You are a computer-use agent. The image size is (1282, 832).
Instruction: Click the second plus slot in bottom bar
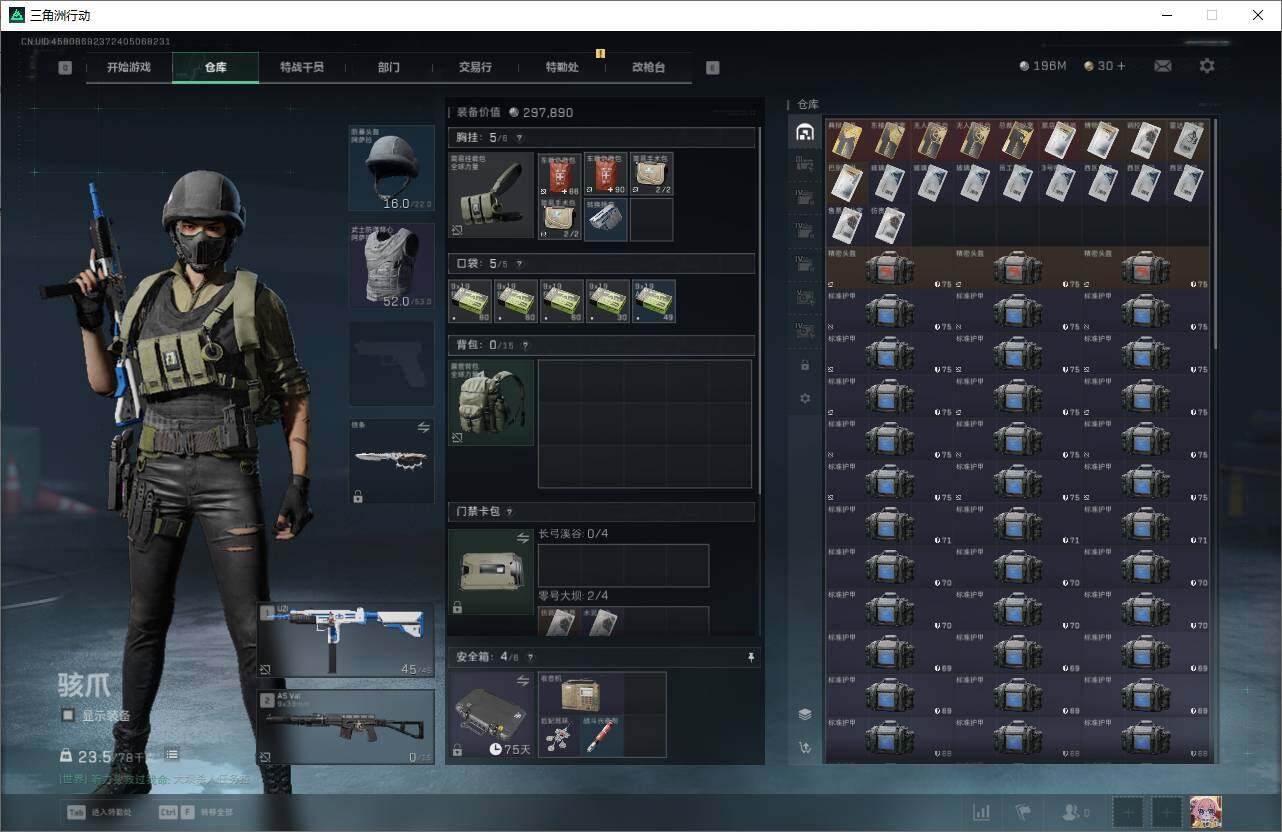tap(1166, 812)
